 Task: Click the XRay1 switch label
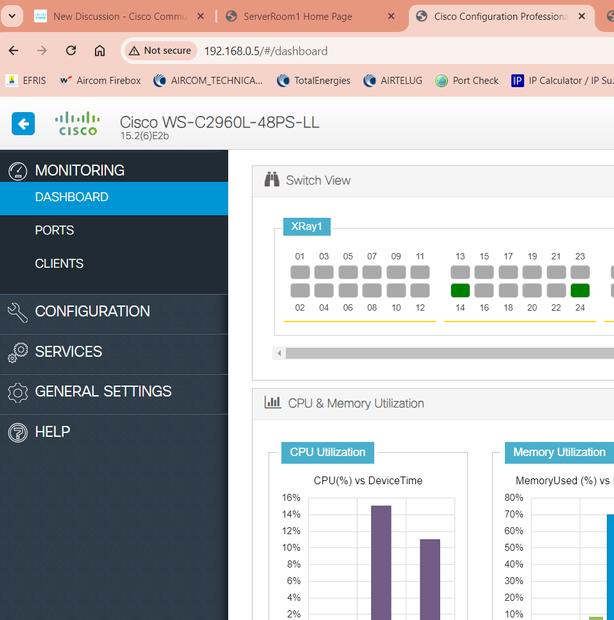(307, 227)
